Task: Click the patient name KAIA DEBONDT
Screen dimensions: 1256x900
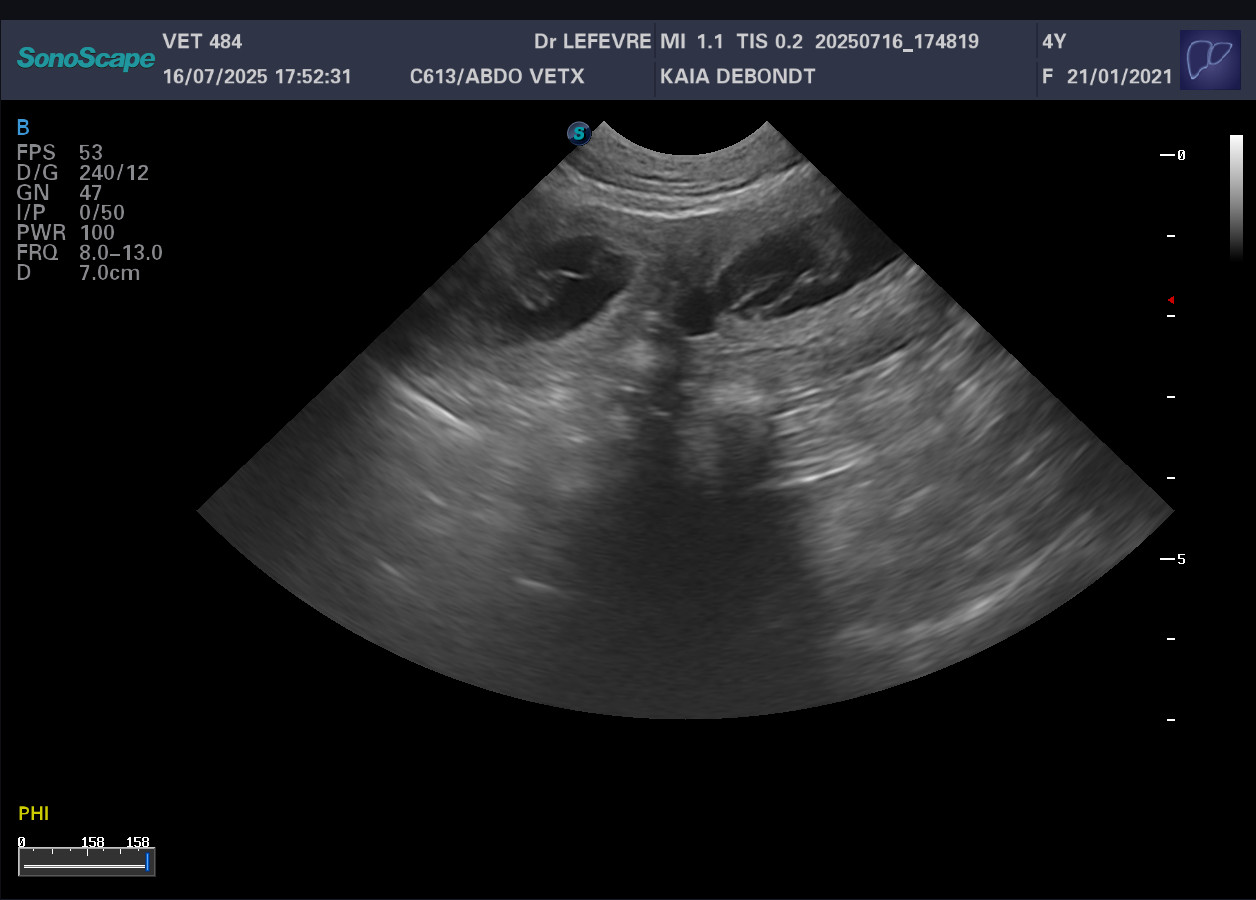Action: pos(738,77)
